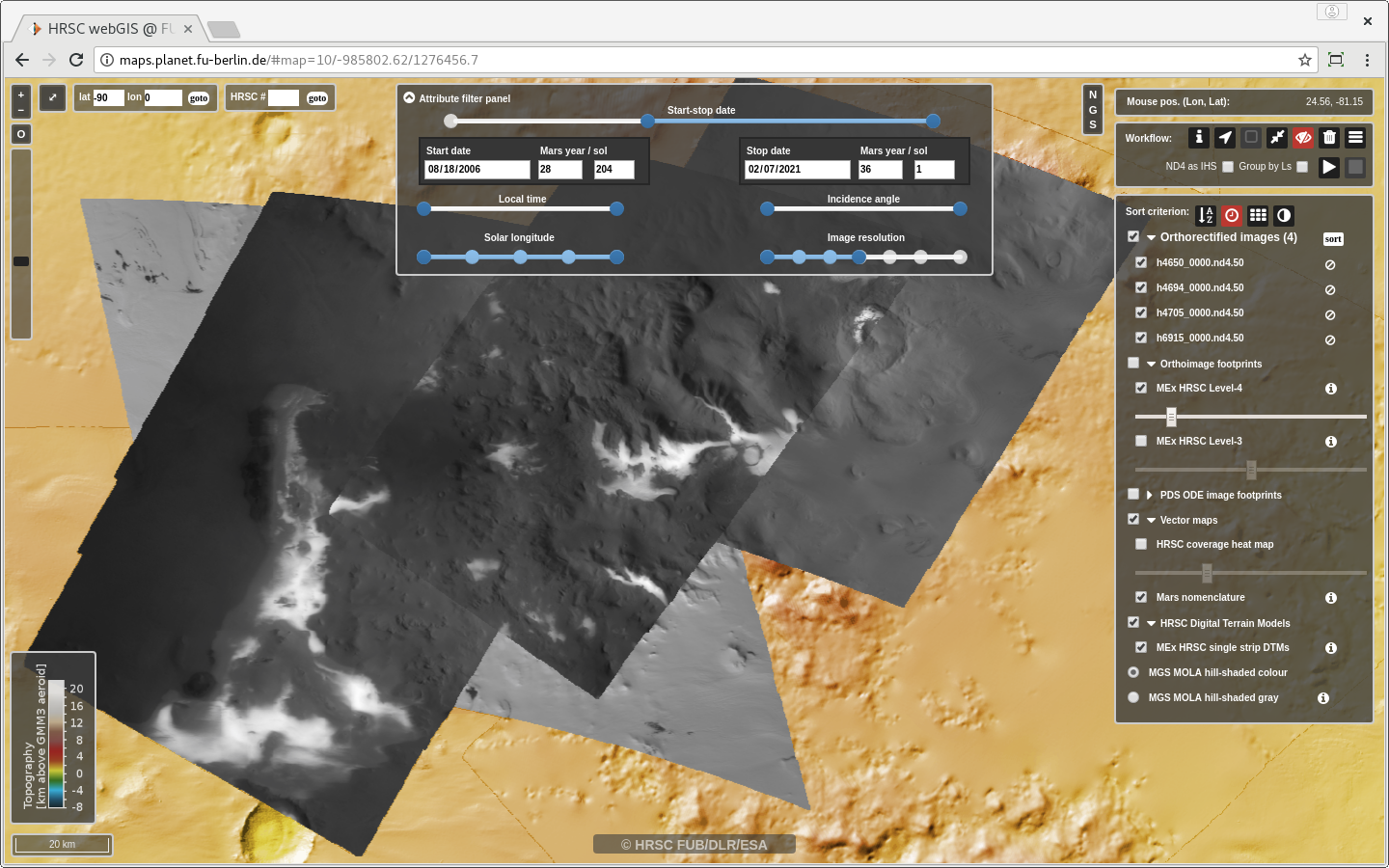Select MGS MOLA hill-shaded gray basemap

click(1133, 697)
